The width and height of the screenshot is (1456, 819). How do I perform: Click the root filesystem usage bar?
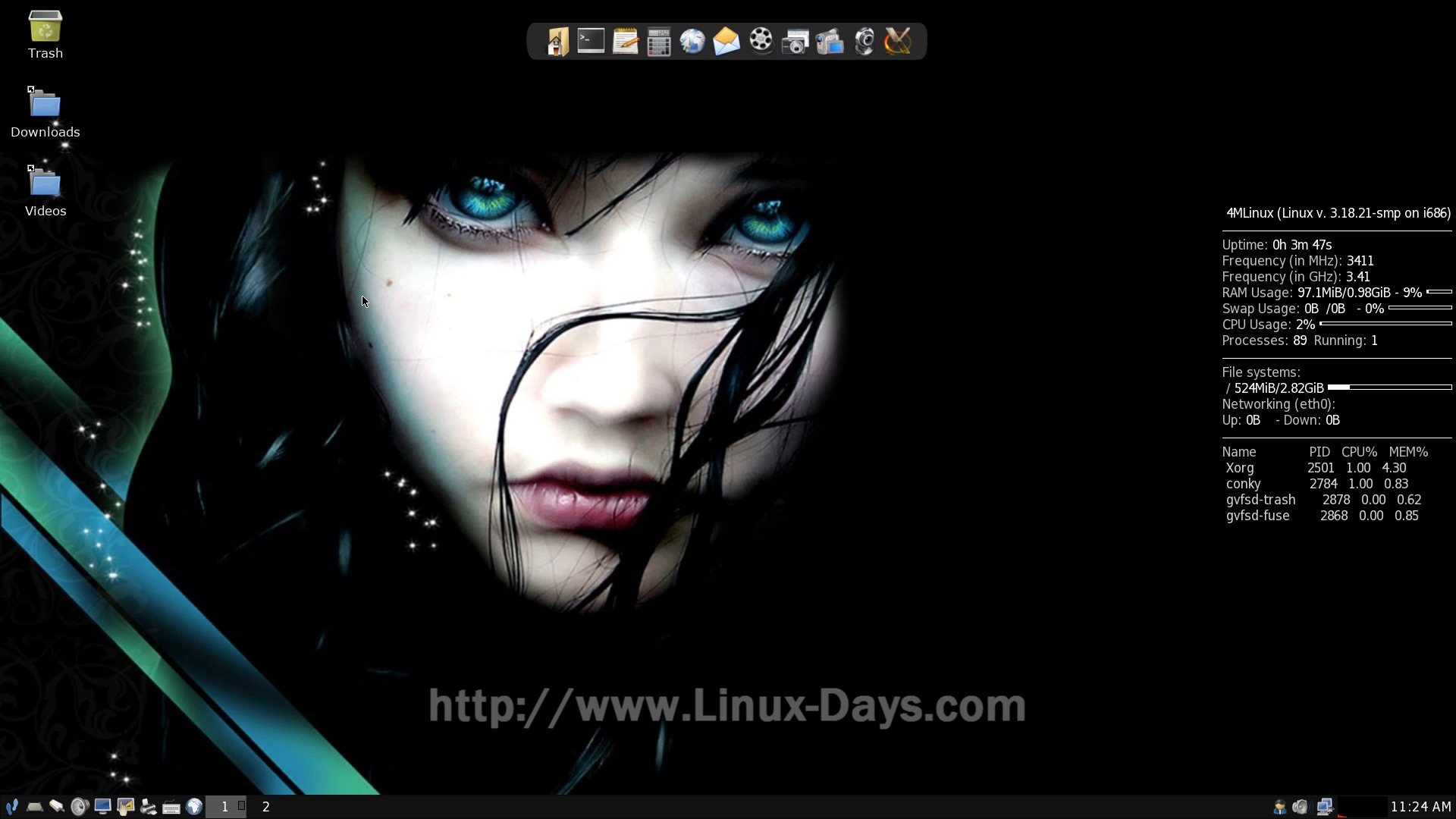tap(1389, 388)
